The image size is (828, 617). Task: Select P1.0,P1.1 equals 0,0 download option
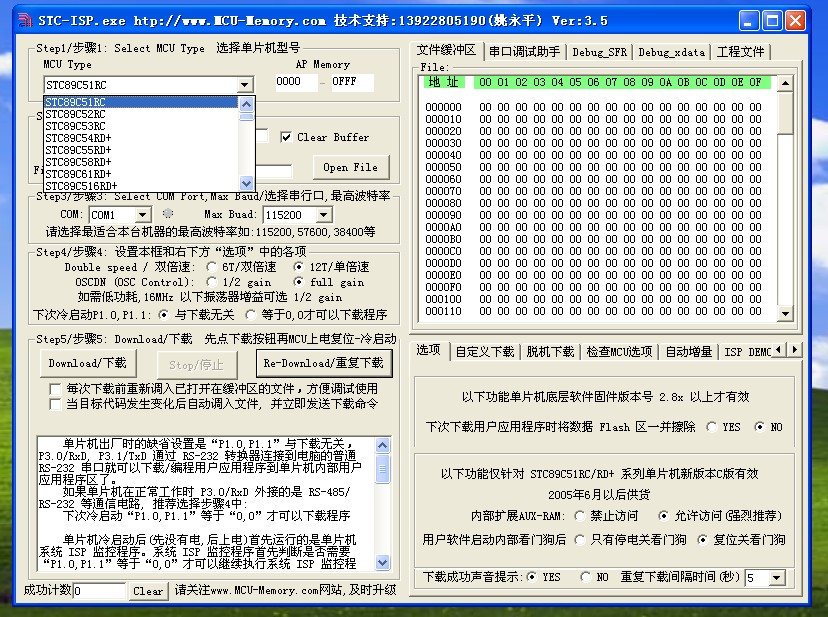251,315
